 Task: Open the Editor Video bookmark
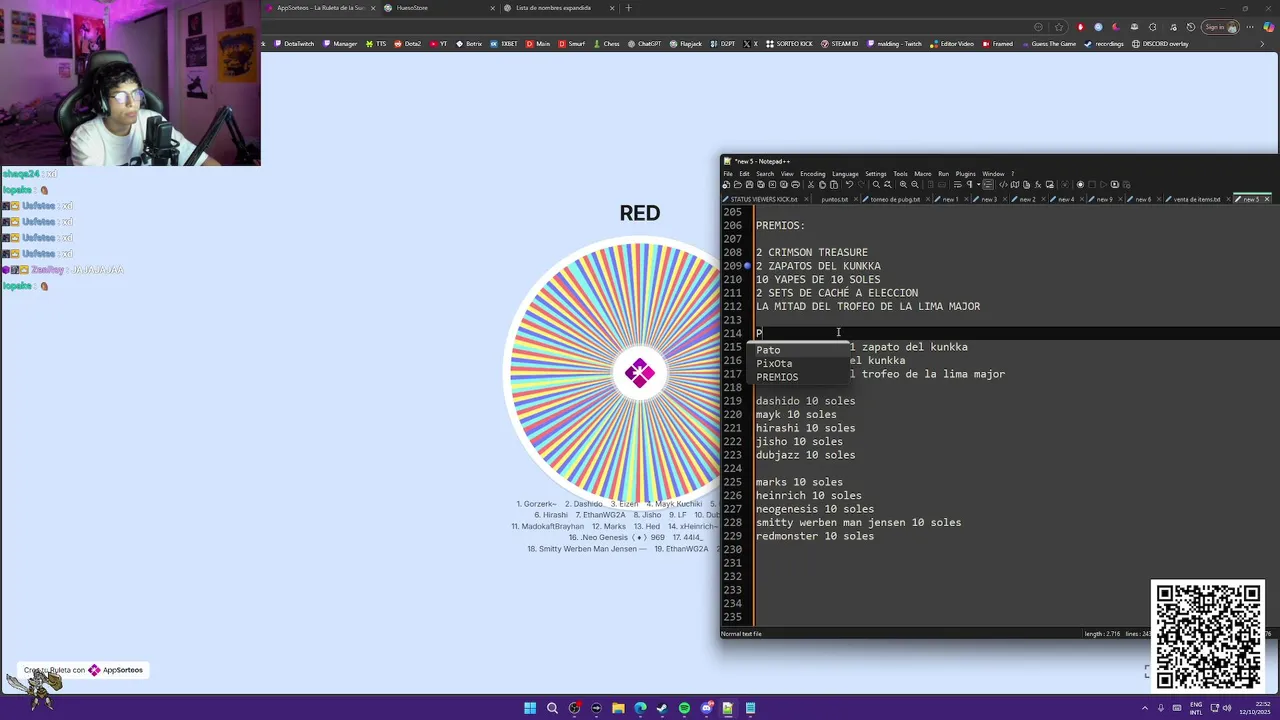[952, 44]
